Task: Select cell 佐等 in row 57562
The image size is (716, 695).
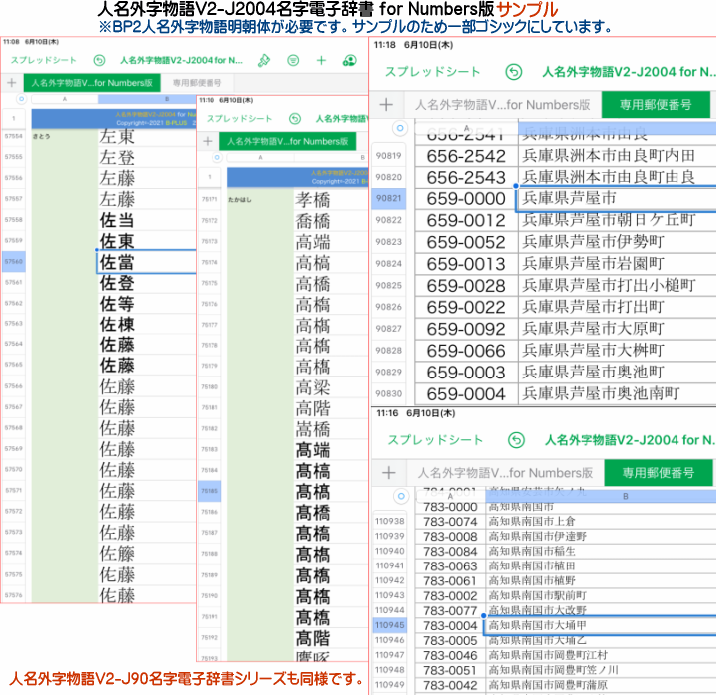Action: pos(147,304)
